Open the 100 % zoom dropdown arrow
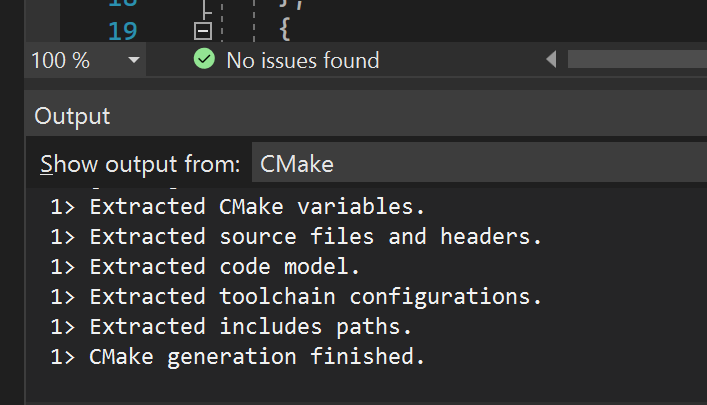This screenshot has height=405, width=707. point(134,61)
